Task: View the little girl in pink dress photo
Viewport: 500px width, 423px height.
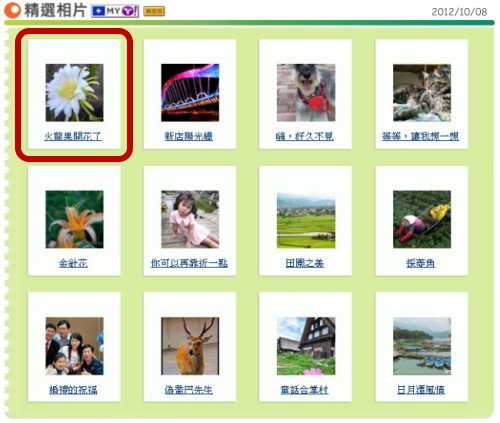Action: click(190, 219)
